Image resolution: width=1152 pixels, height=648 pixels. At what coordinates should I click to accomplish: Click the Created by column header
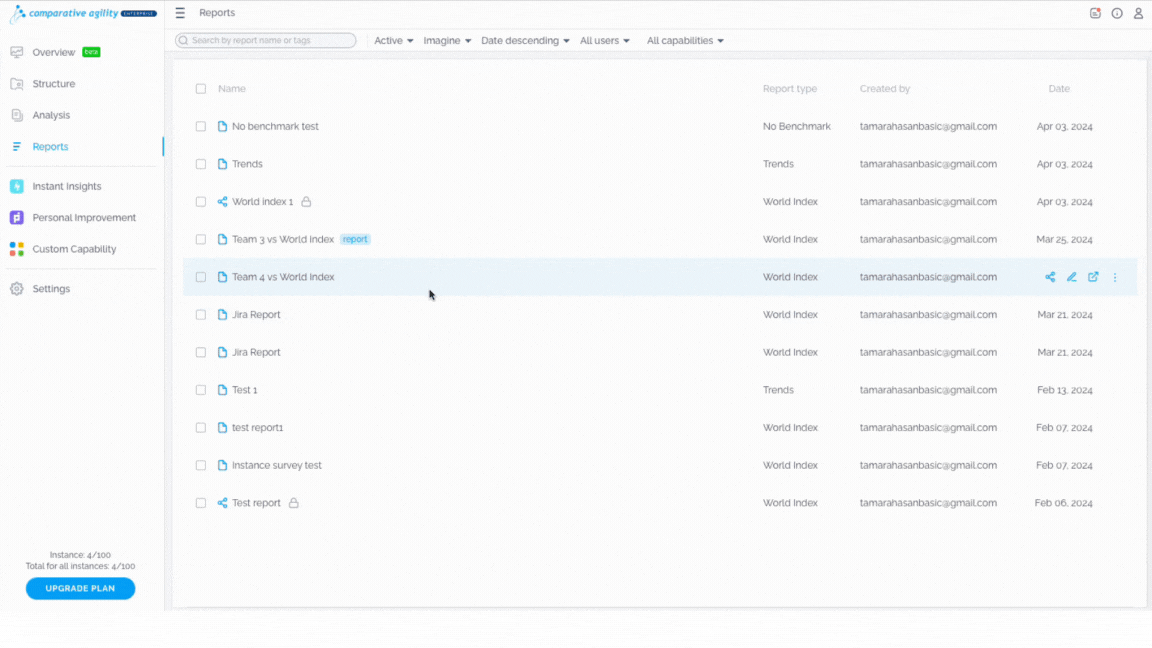(885, 89)
